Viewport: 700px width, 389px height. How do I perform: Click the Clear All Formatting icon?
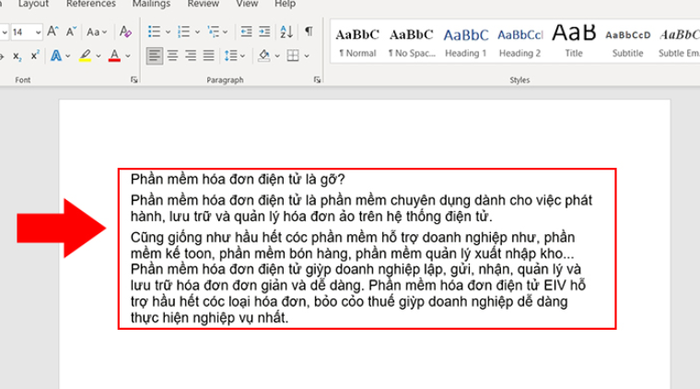pos(125,32)
